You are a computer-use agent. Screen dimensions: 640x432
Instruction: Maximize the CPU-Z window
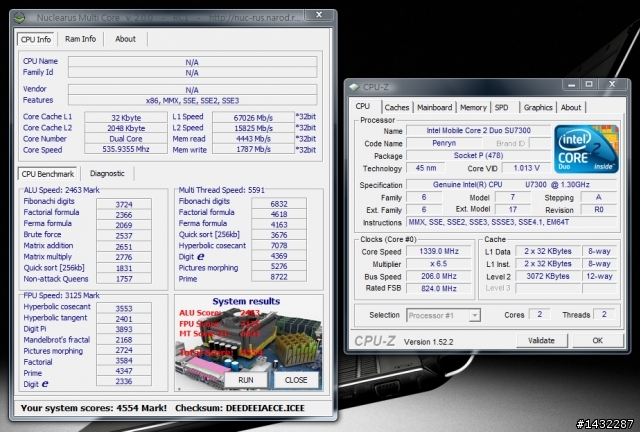pyautogui.click(x=589, y=85)
